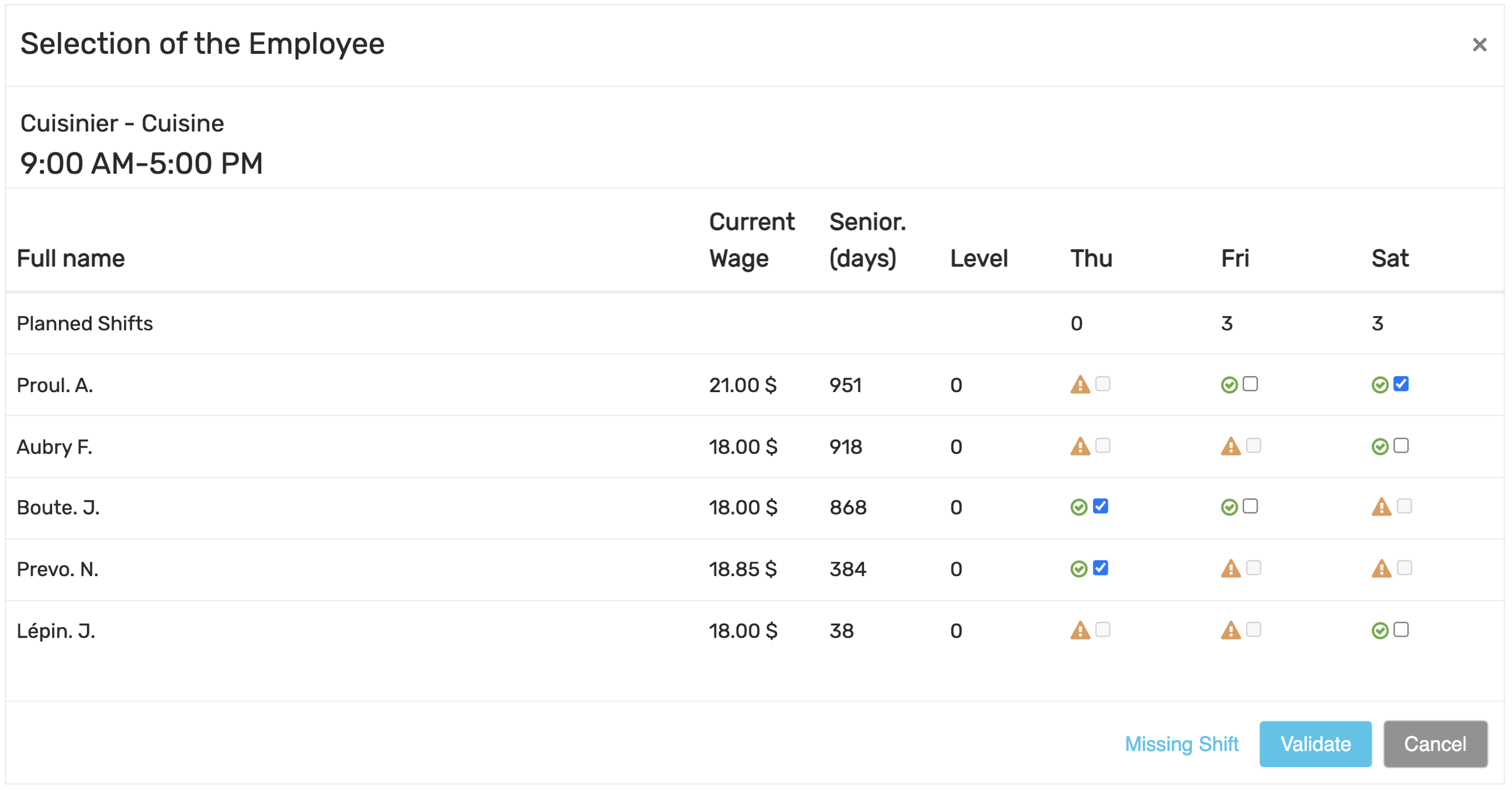
Task: Tick Lépin. J. Saturday checkbox
Action: pos(1400,629)
